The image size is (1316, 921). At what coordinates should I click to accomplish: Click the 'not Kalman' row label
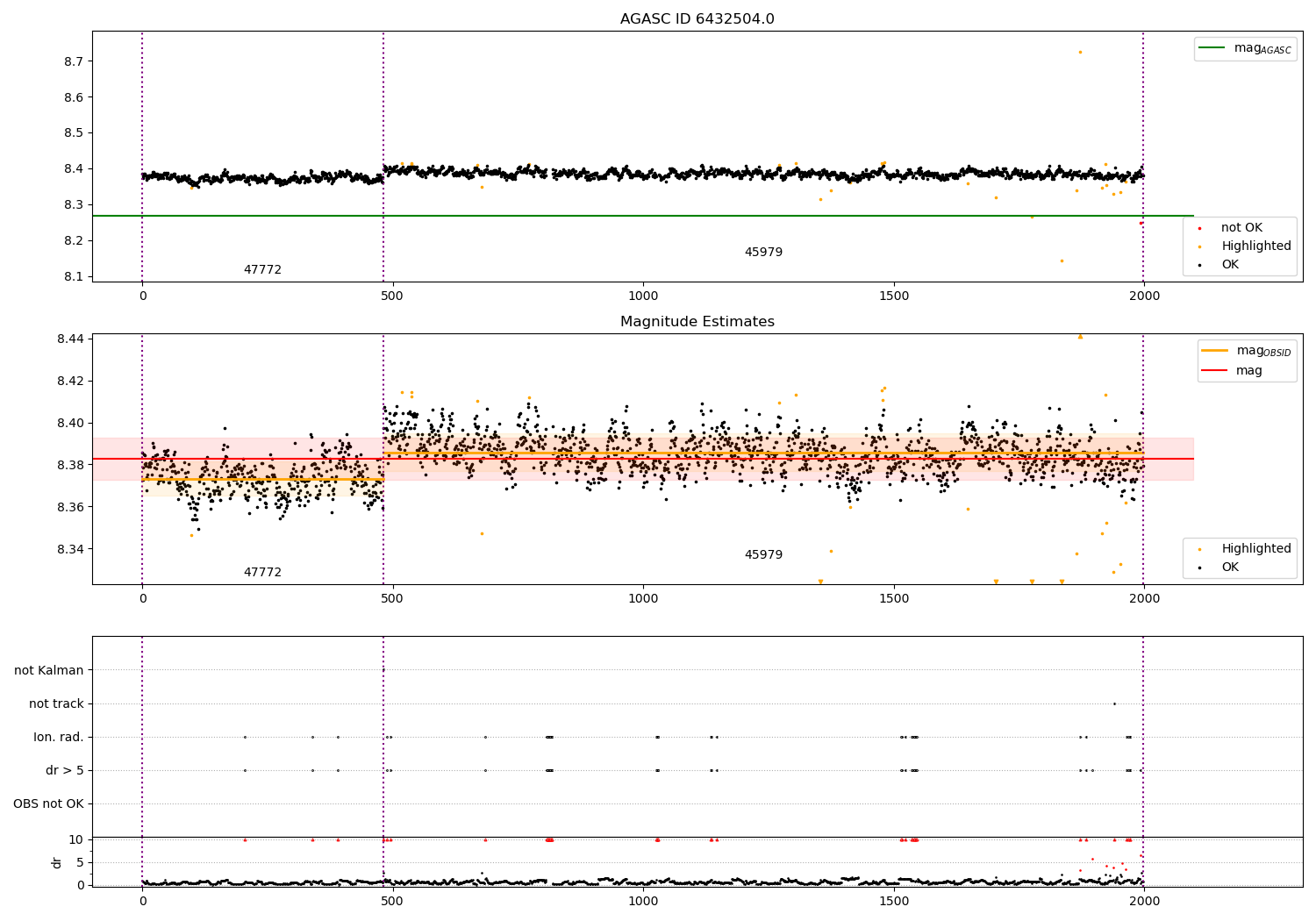point(49,671)
